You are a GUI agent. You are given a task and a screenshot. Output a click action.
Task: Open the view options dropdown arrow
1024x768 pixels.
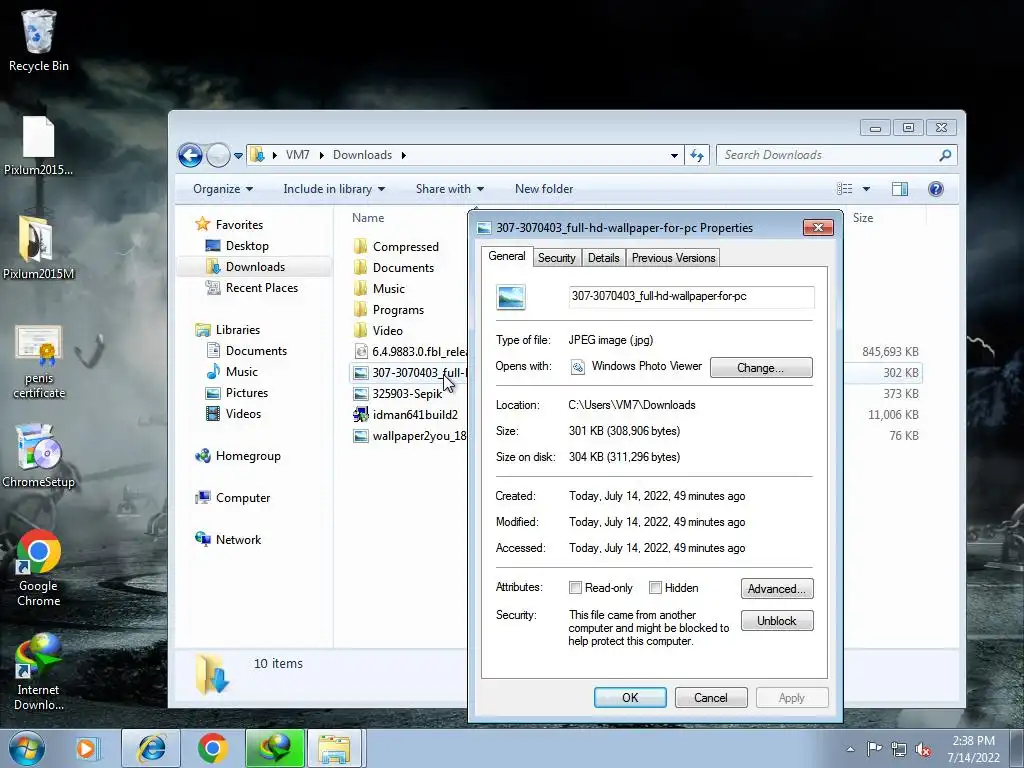point(866,189)
